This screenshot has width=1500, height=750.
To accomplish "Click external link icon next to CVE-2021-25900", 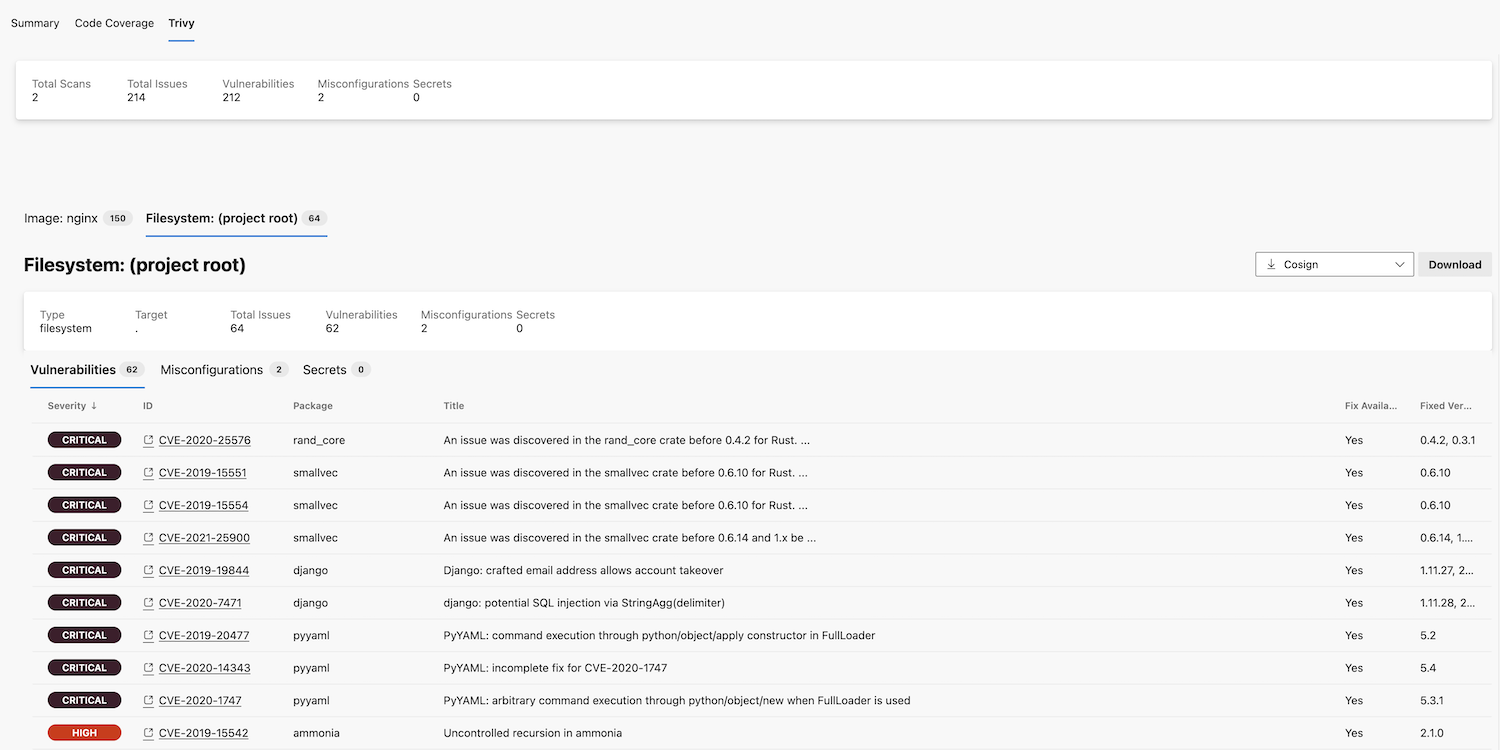I will [150, 537].
